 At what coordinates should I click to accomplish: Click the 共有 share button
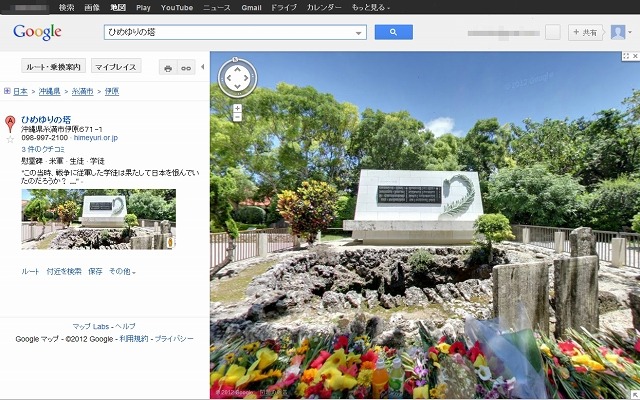click(586, 32)
